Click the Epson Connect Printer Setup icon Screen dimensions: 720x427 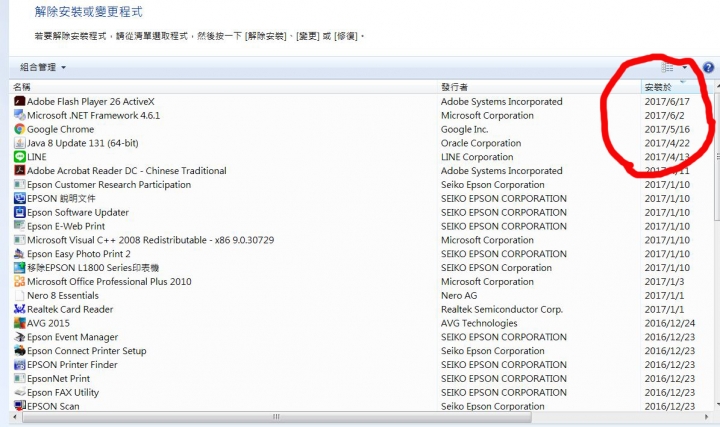[x=19, y=350]
